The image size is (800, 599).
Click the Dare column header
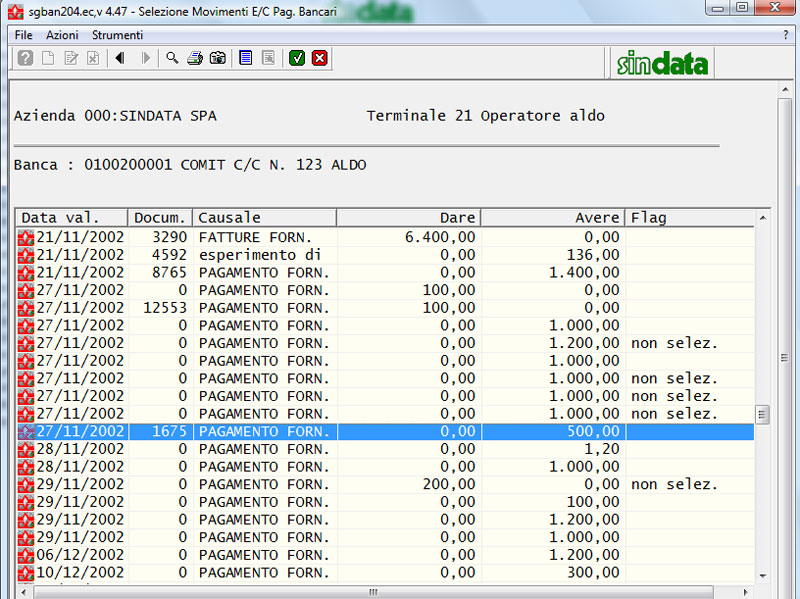click(x=409, y=218)
